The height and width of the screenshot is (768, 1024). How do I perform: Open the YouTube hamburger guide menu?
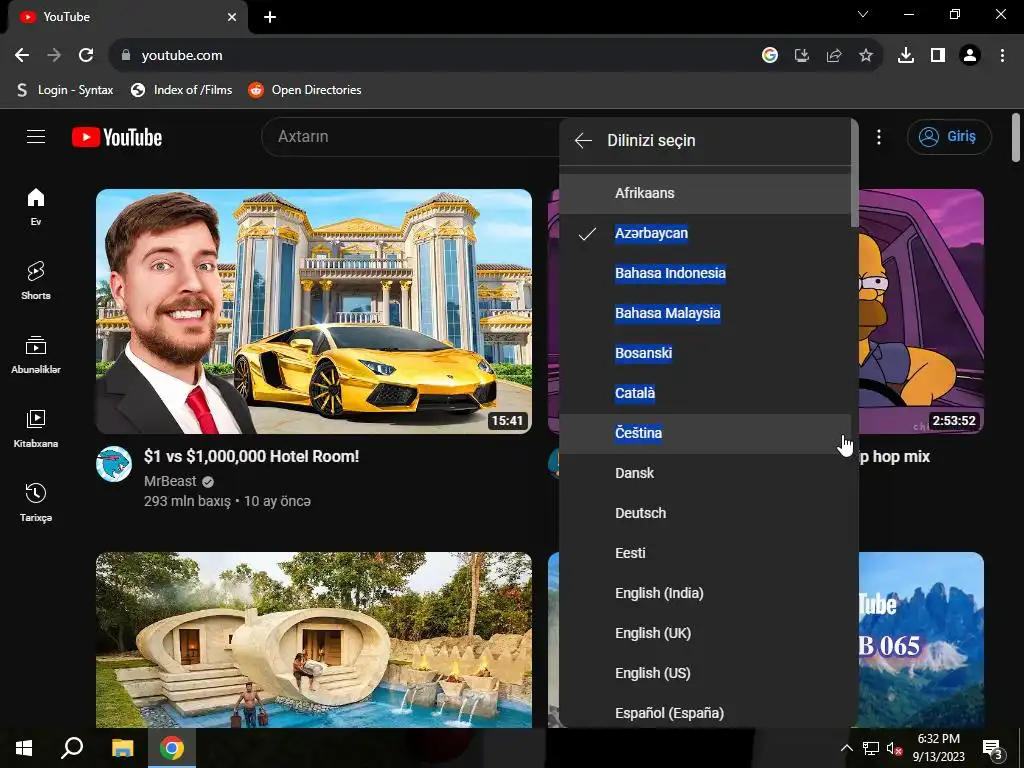click(36, 136)
